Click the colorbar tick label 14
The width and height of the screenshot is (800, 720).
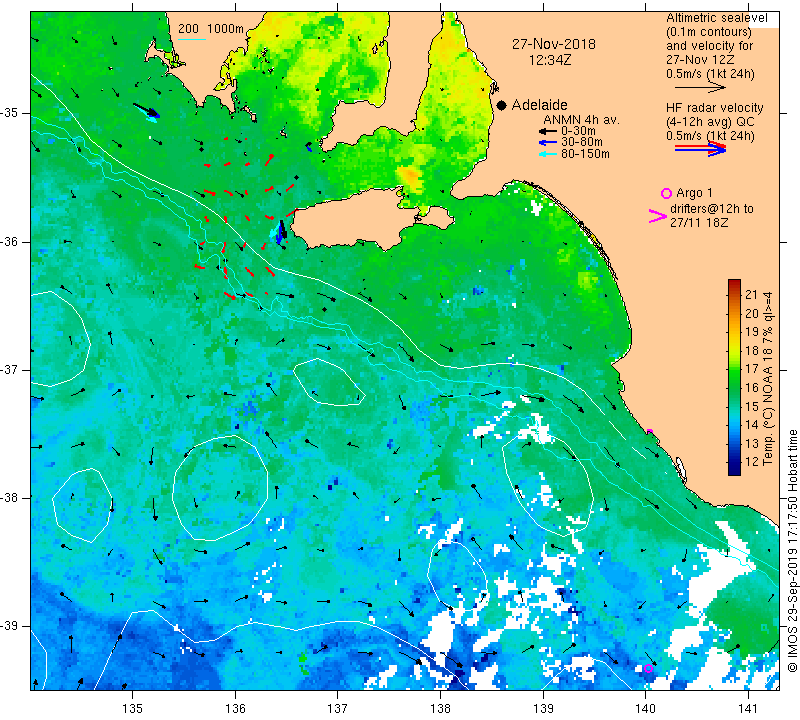pyautogui.click(x=752, y=425)
